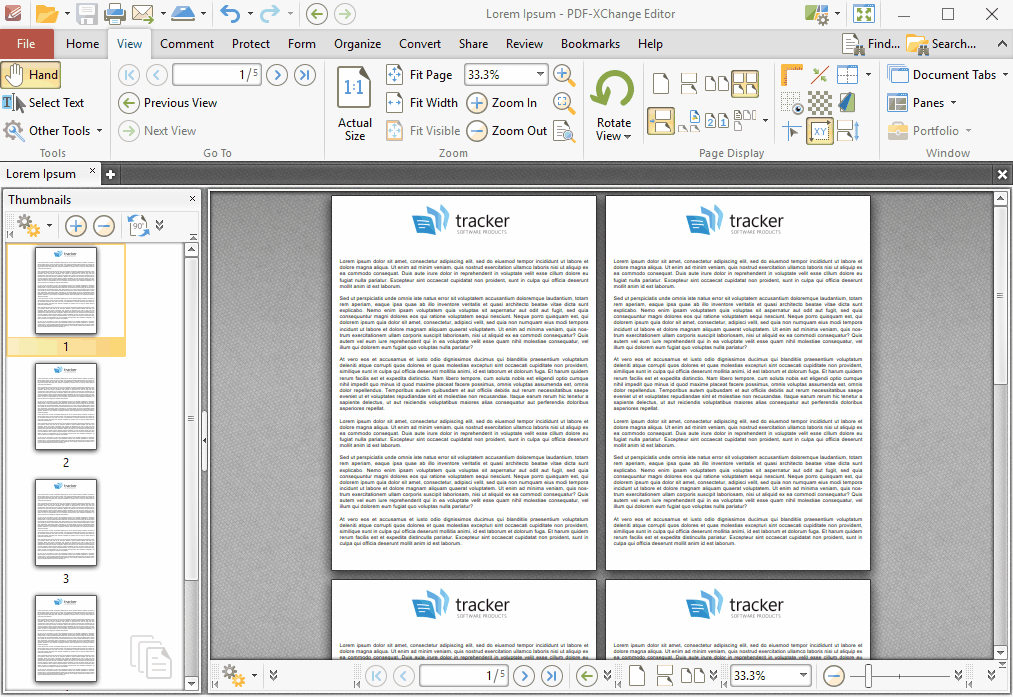The width and height of the screenshot is (1013, 697).
Task: Click the UI options icon near title
Action: click(817, 14)
